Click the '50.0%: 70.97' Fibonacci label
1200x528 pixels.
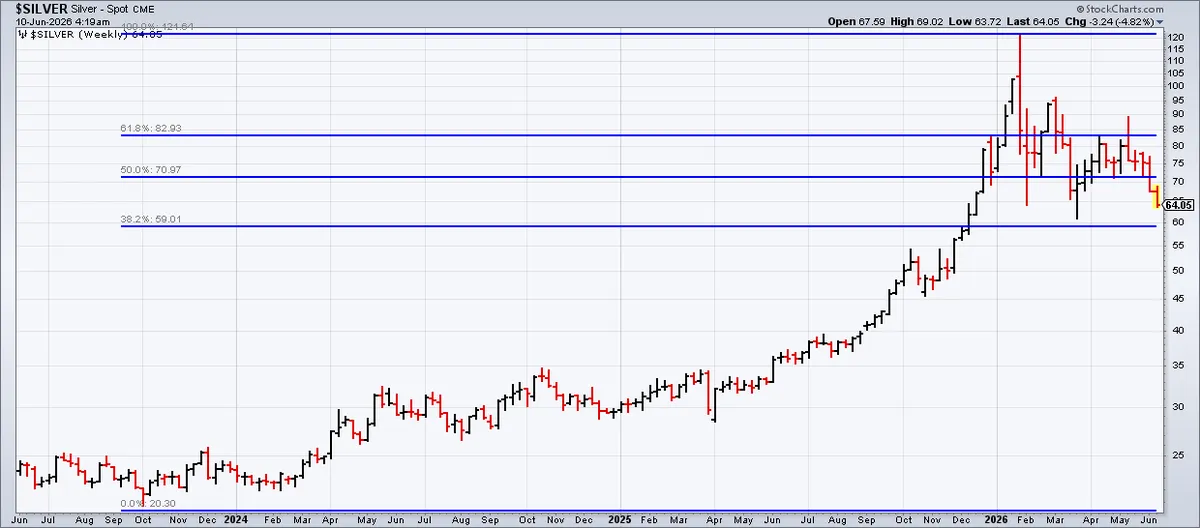152,171
